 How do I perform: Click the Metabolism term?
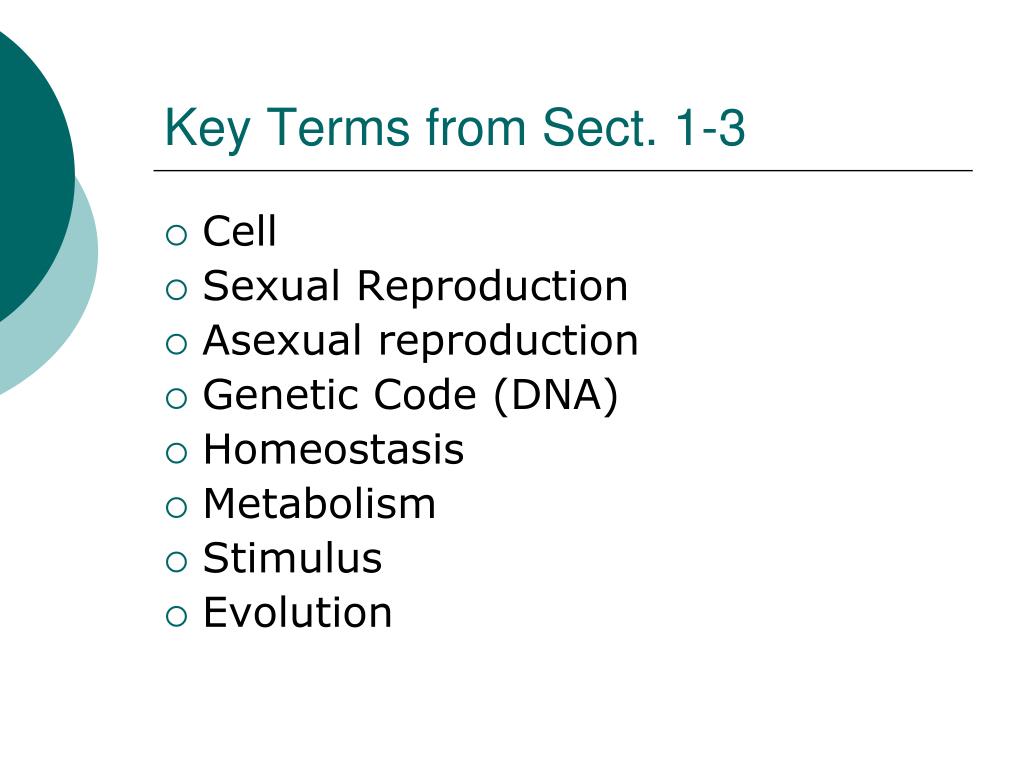coord(319,504)
